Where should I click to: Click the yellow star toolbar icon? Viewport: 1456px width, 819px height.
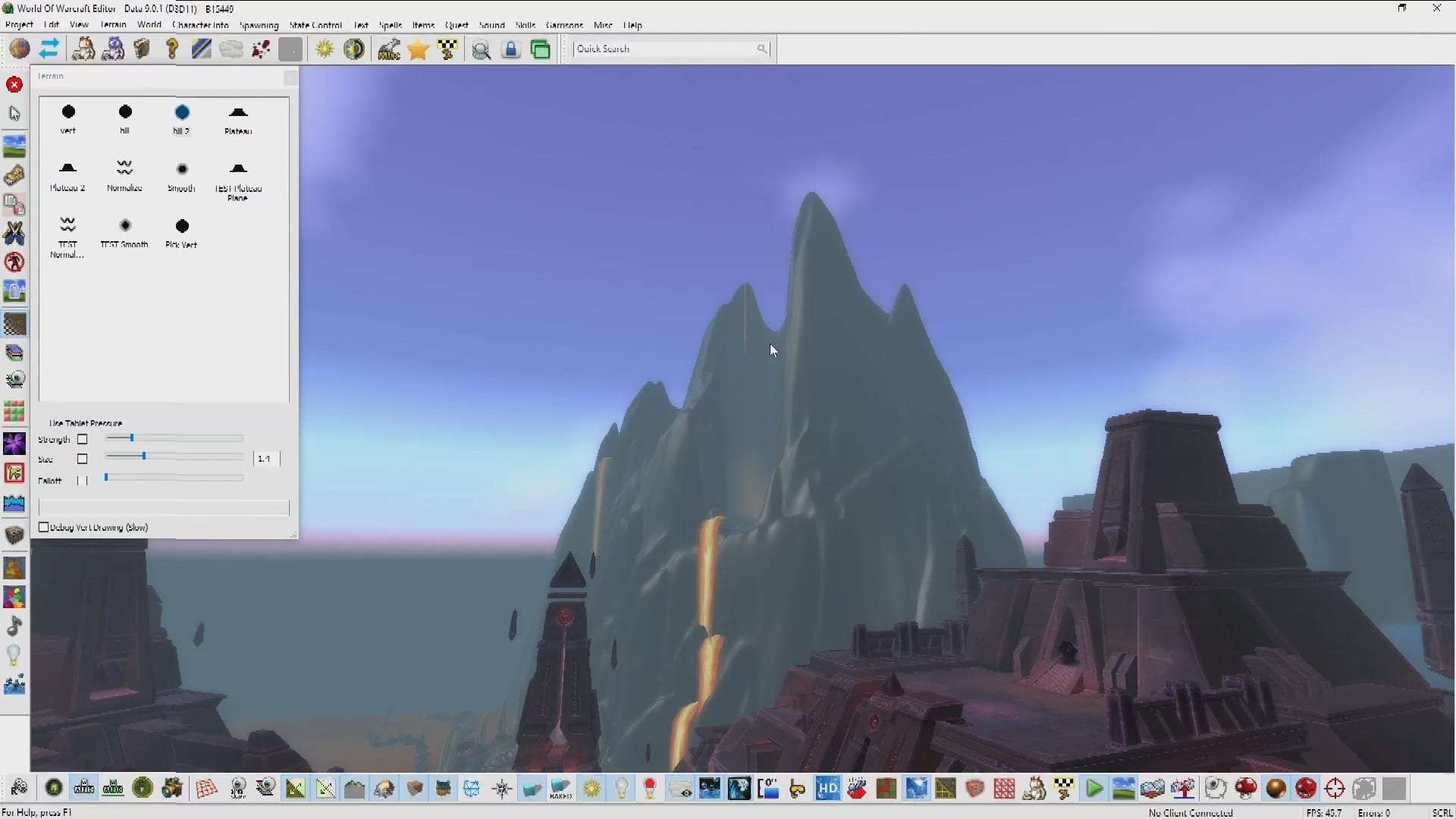point(418,50)
